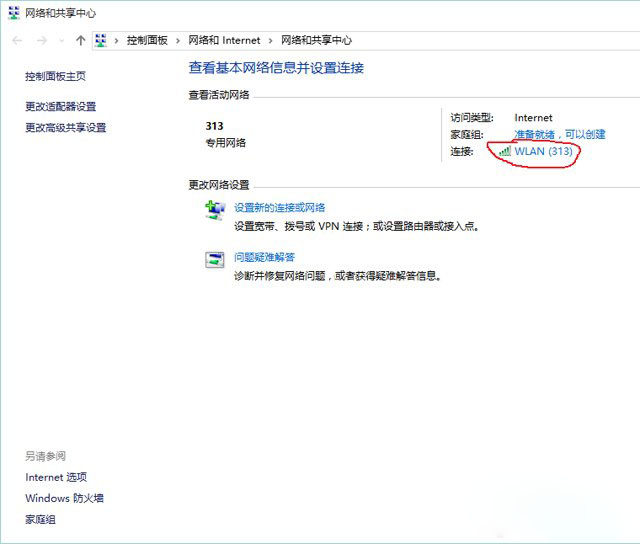Click the forward navigation arrow
This screenshot has width=640, height=544.
41,40
